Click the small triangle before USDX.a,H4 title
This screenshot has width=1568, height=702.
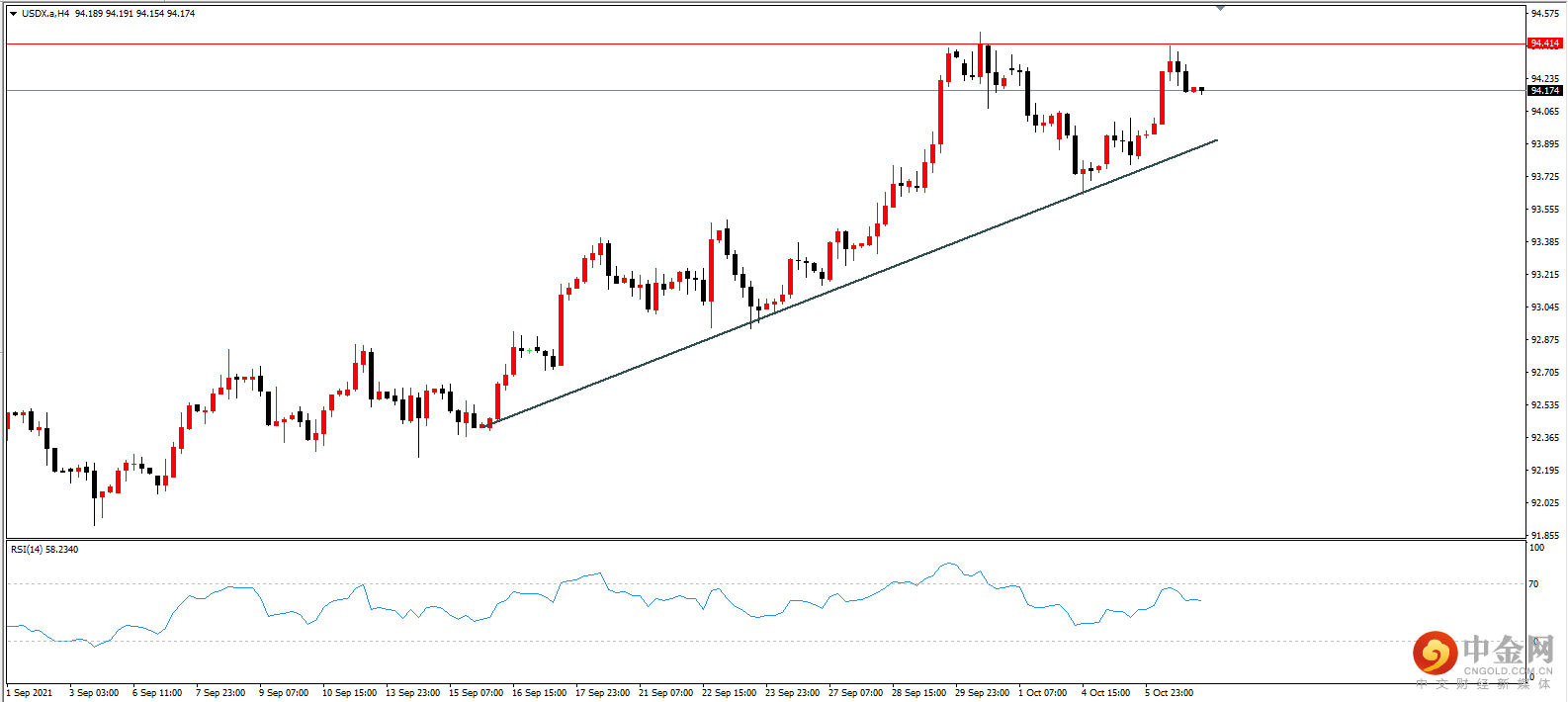[x=14, y=14]
